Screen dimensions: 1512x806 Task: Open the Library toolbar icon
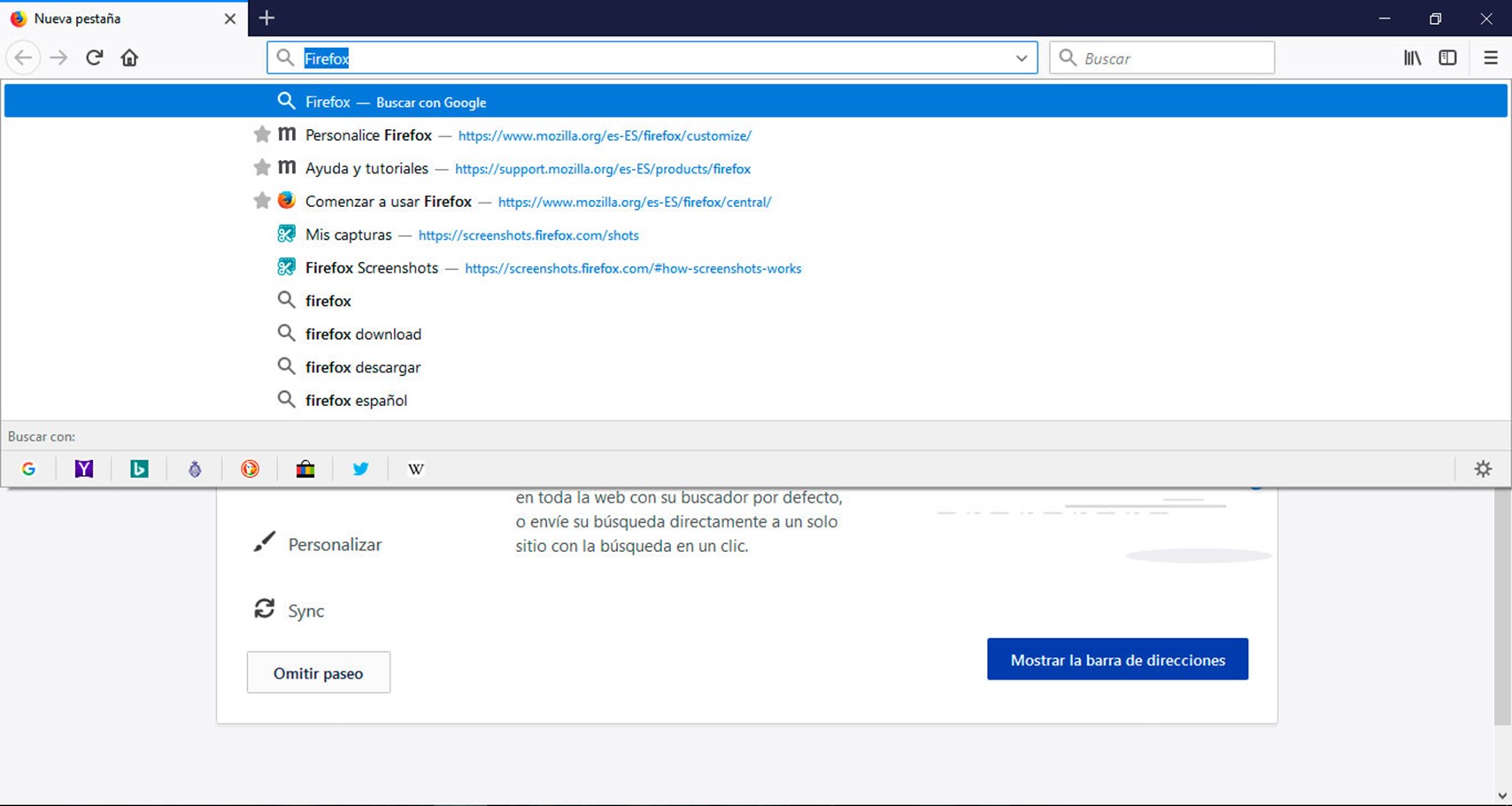coord(1412,58)
